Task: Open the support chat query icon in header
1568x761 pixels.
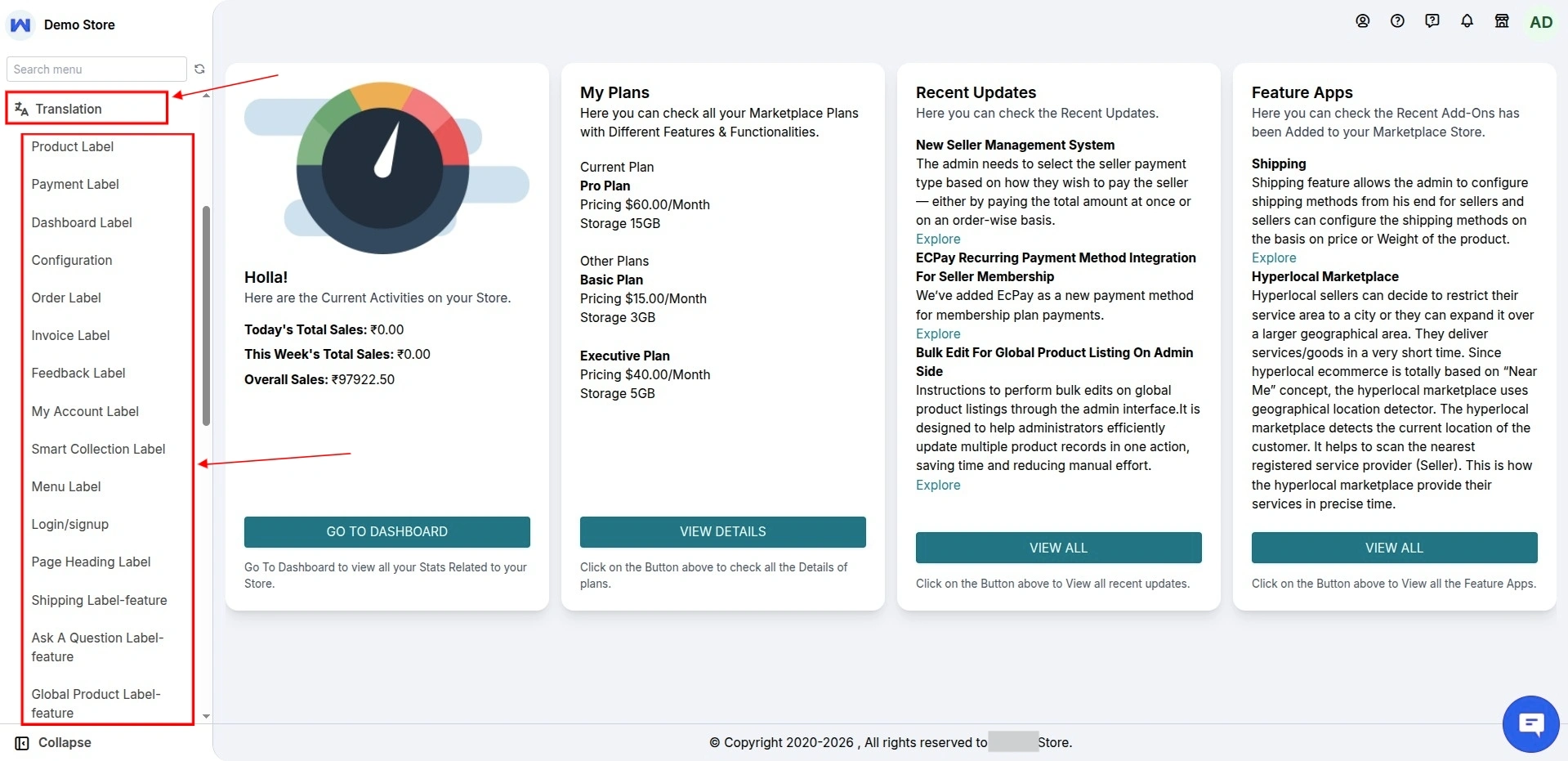Action: tap(1432, 21)
